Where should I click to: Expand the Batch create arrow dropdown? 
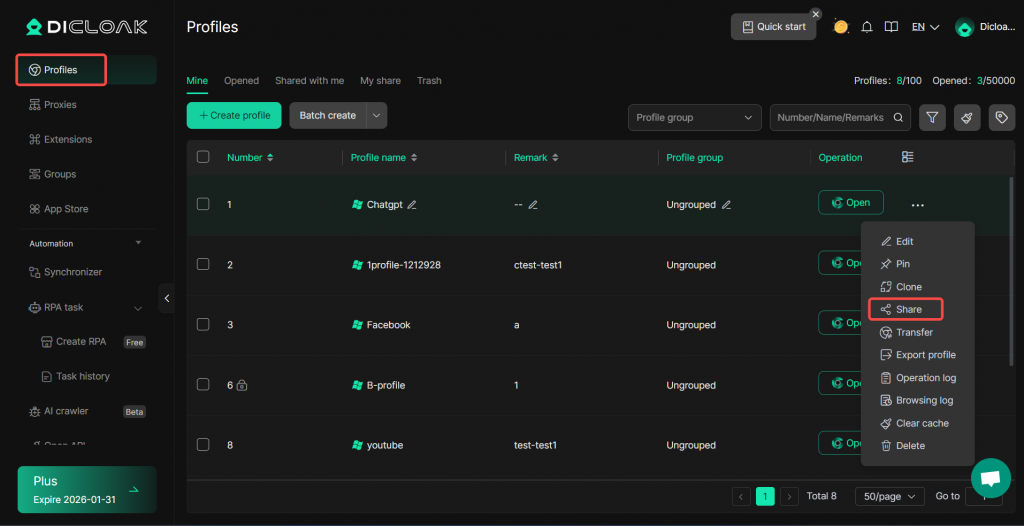[377, 115]
